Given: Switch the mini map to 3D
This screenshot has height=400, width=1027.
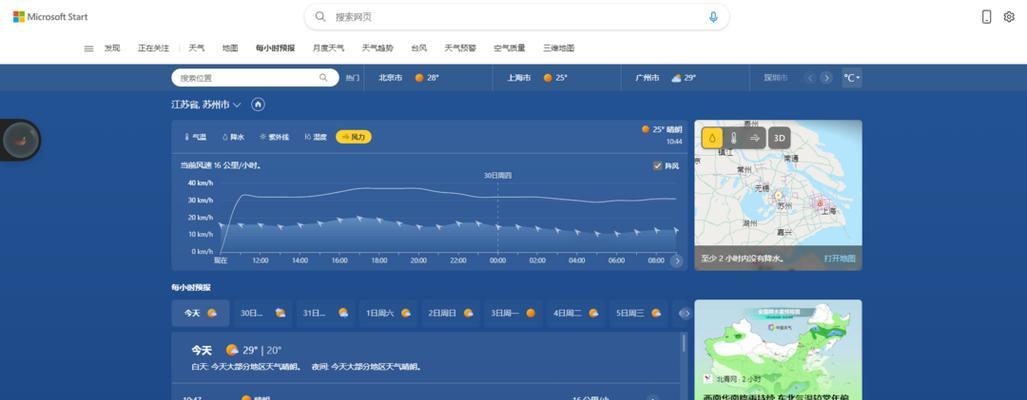Looking at the screenshot, I should (x=779, y=138).
